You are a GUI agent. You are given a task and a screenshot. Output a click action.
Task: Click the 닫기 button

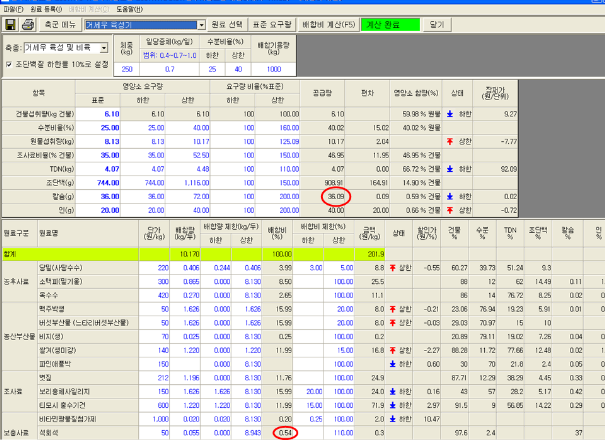(x=437, y=25)
